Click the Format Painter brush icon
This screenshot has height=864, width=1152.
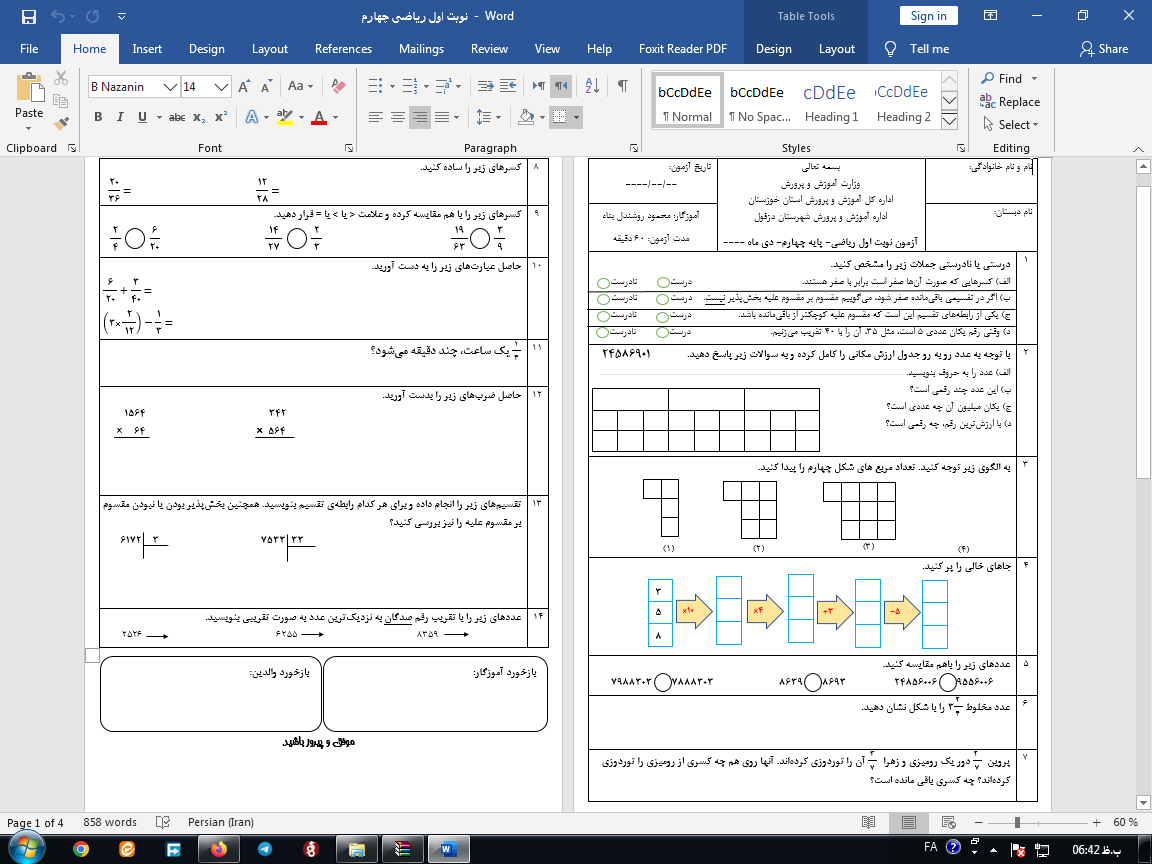61,124
